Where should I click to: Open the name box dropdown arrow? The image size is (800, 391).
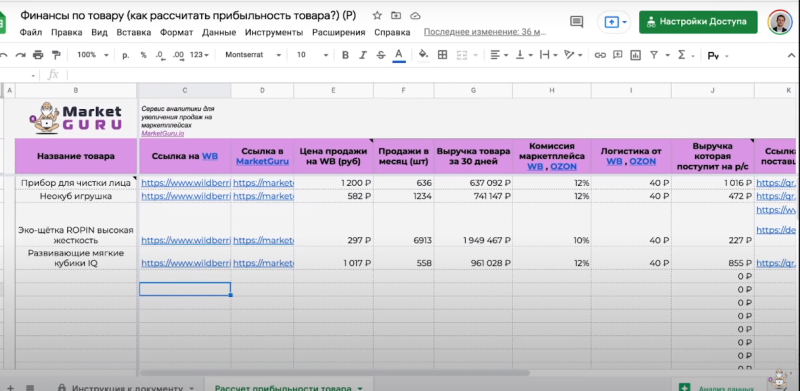[x=33, y=76]
